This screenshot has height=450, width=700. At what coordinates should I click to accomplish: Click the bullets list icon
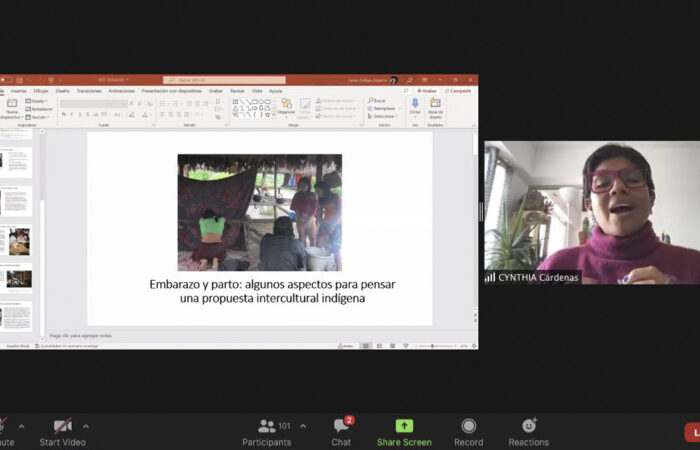click(x=163, y=104)
